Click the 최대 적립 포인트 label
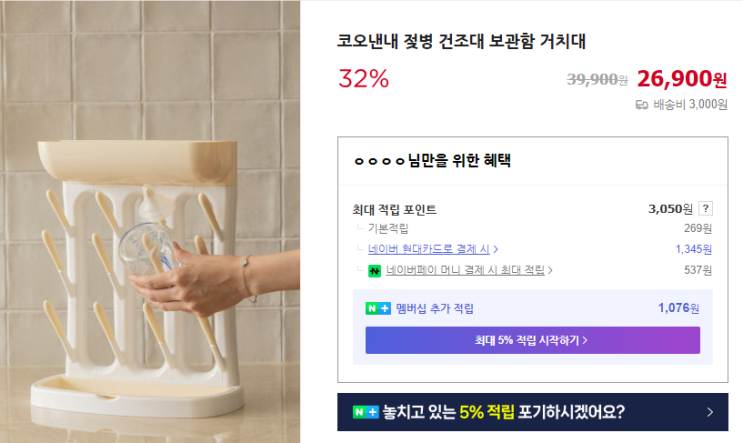The height and width of the screenshot is (443, 743). click(395, 210)
